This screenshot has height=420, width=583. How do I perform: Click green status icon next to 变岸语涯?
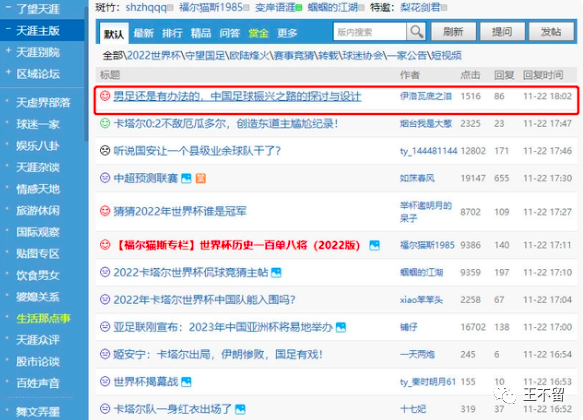[x=299, y=7]
